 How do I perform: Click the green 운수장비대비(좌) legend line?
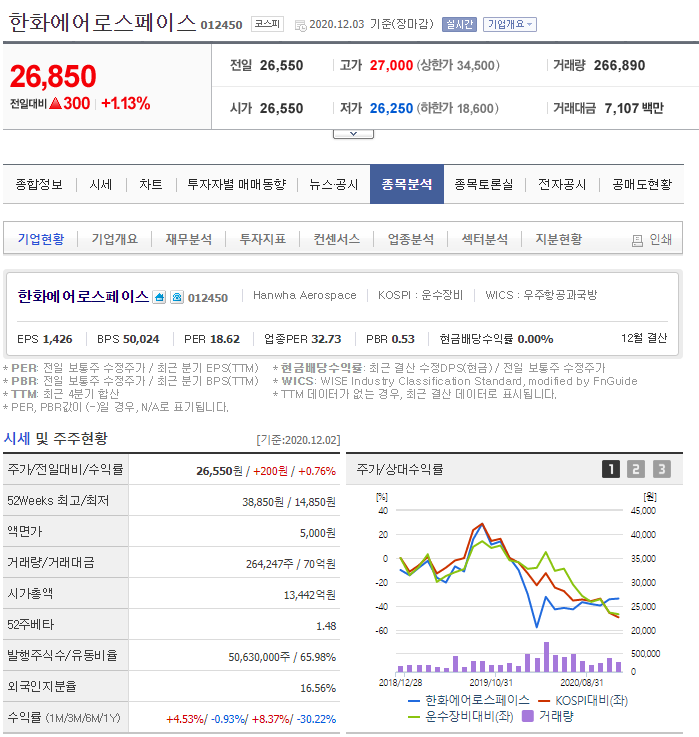pos(414,717)
